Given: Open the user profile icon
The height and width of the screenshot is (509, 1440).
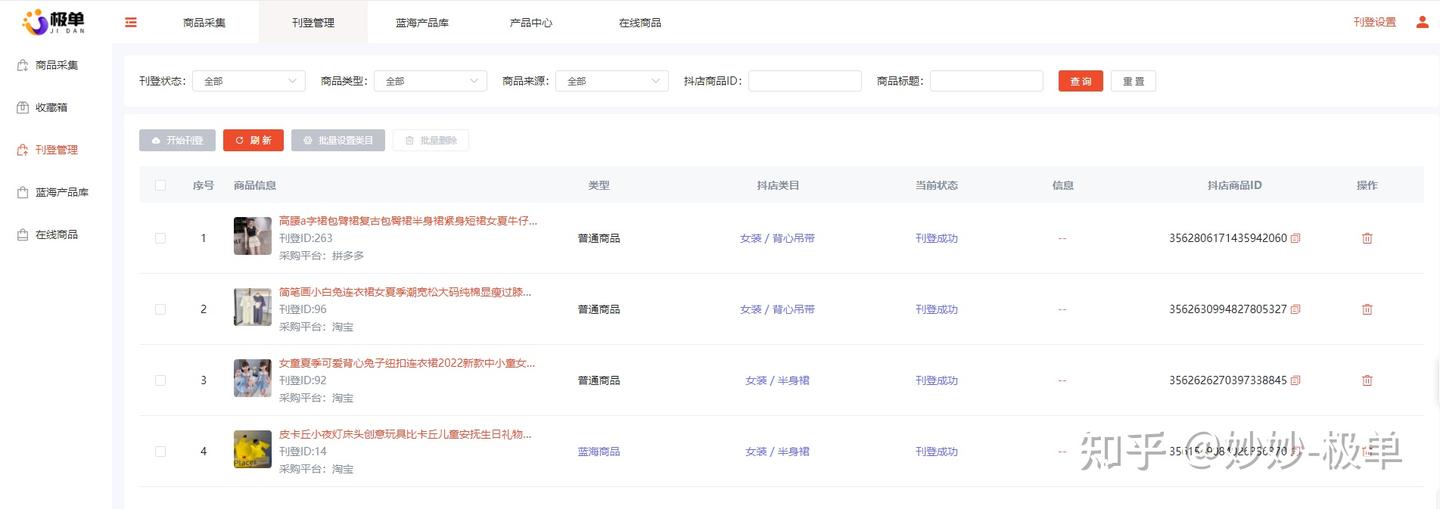Looking at the screenshot, I should tap(1422, 22).
